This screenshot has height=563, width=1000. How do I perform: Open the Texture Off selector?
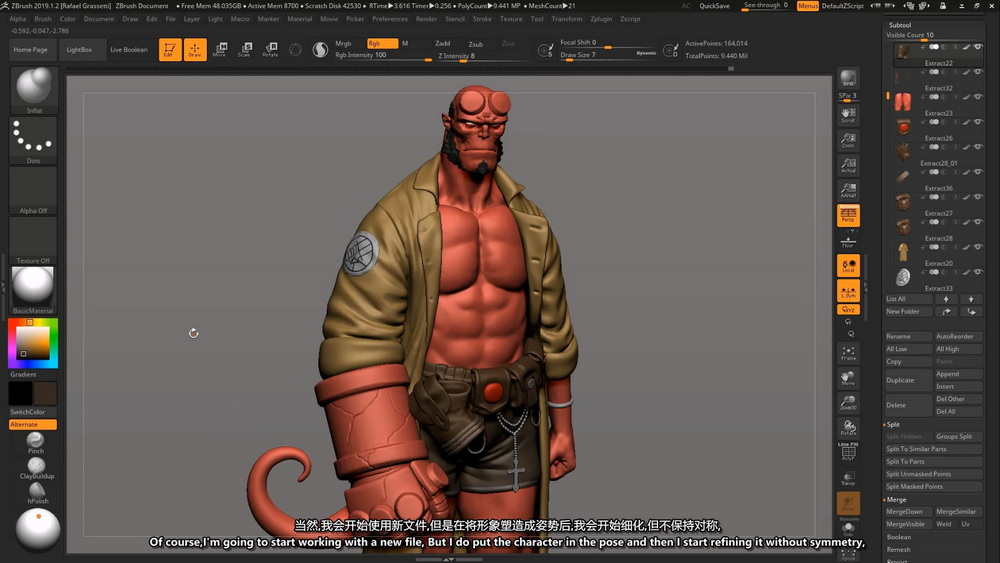pyautogui.click(x=34, y=240)
